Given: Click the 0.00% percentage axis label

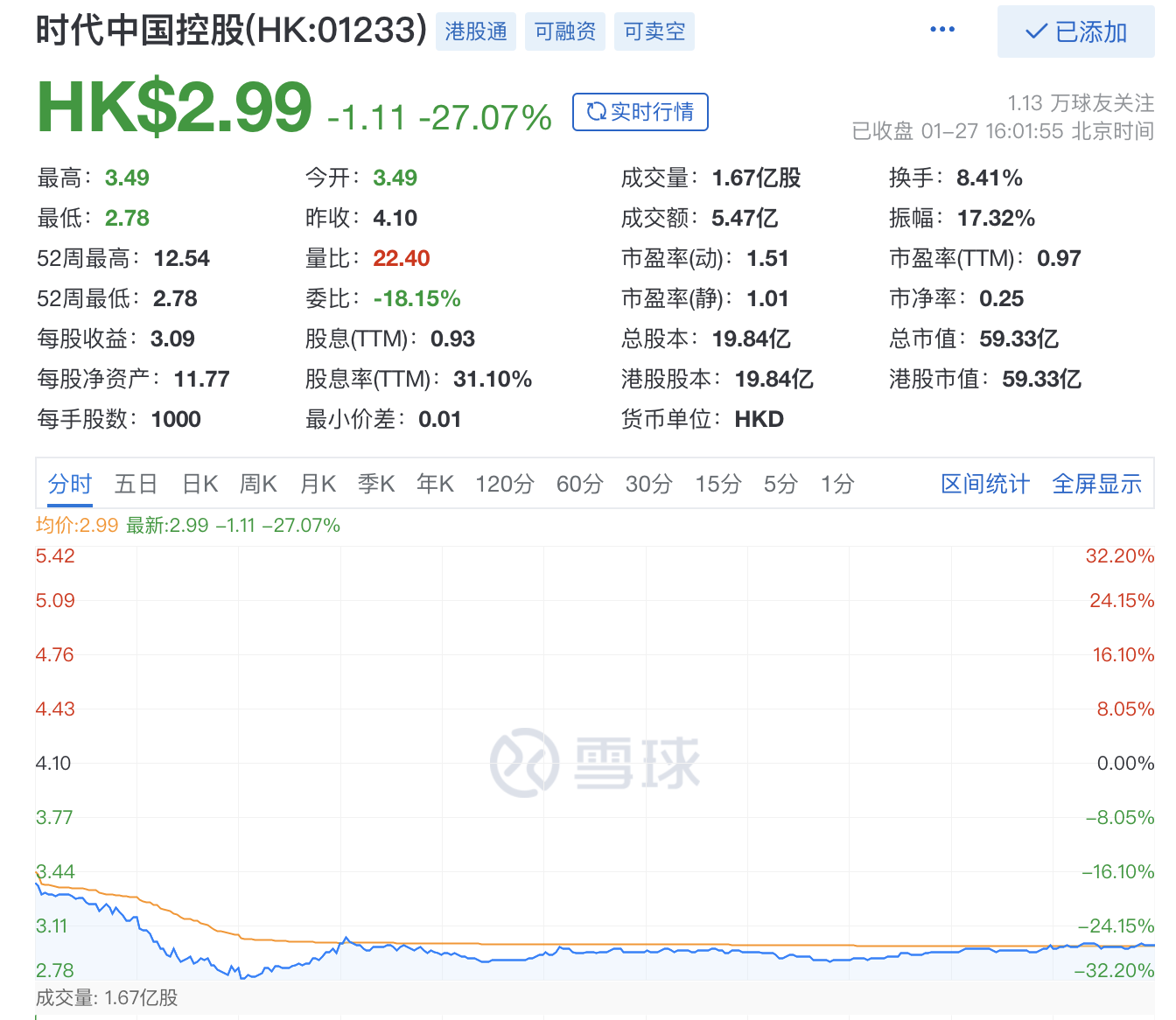Looking at the screenshot, I should click(1126, 764).
